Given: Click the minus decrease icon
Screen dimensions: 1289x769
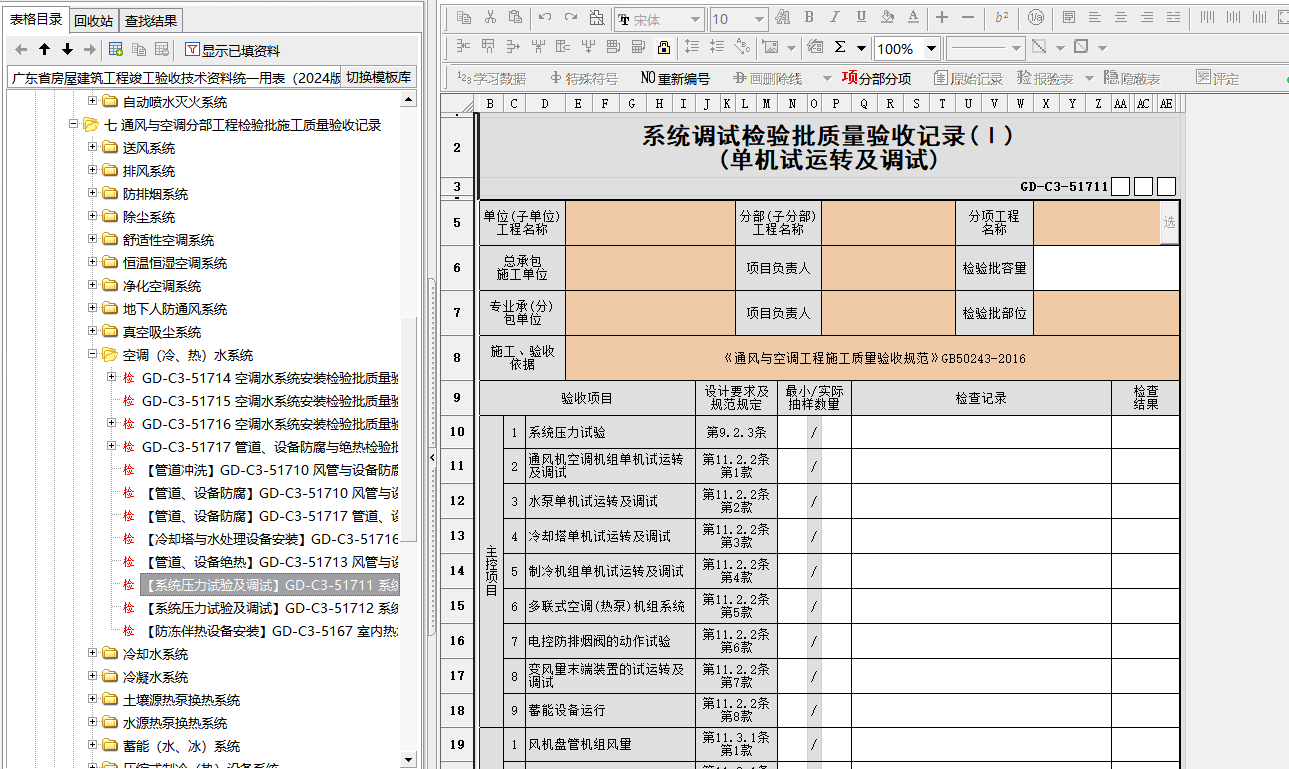Looking at the screenshot, I should [x=968, y=18].
